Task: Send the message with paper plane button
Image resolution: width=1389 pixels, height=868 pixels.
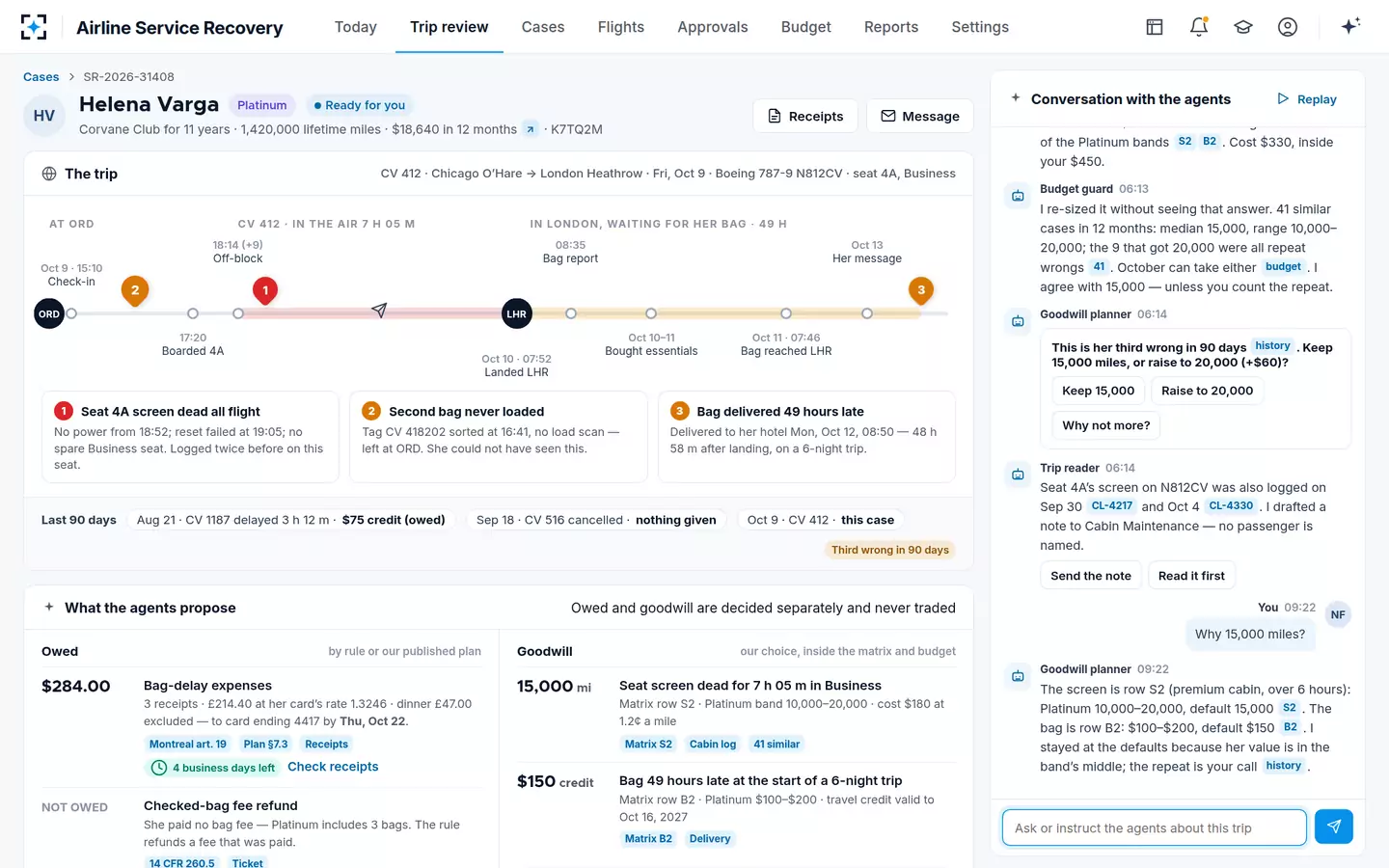Action: (x=1334, y=827)
